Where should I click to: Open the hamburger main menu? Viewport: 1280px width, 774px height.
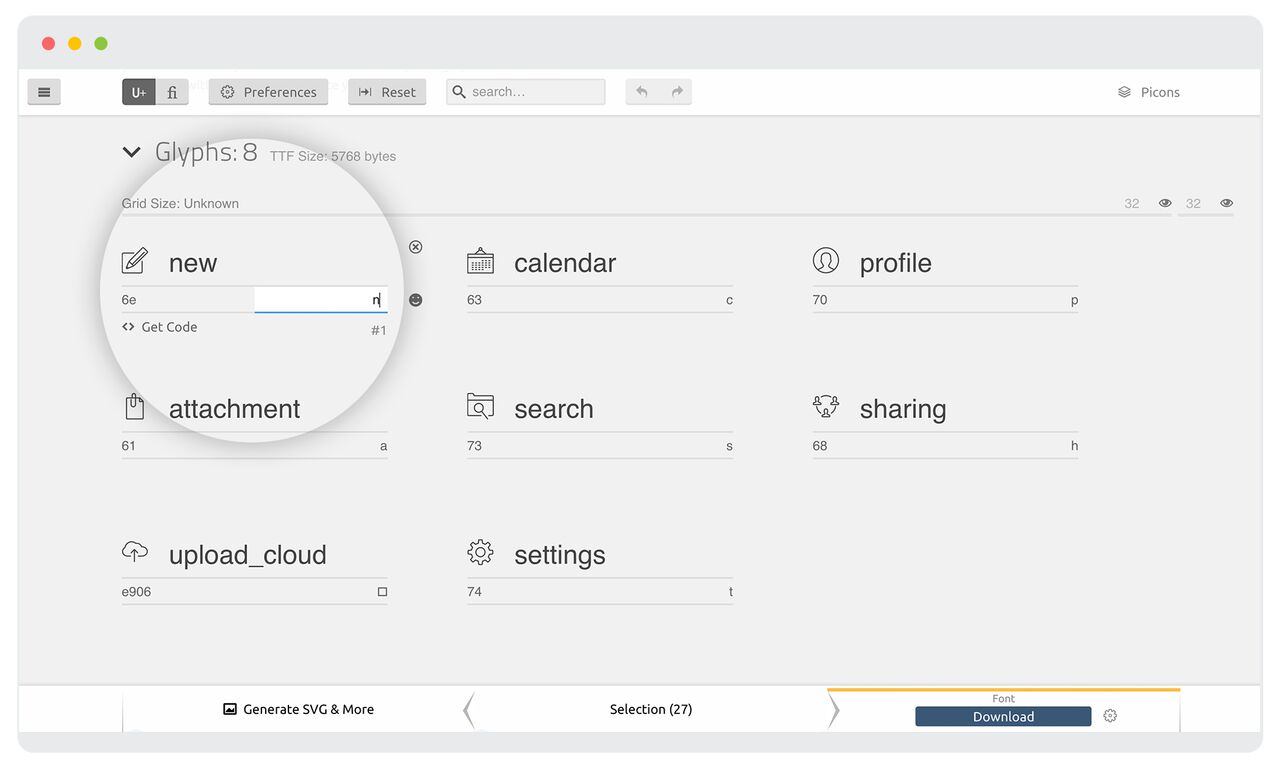tap(44, 92)
